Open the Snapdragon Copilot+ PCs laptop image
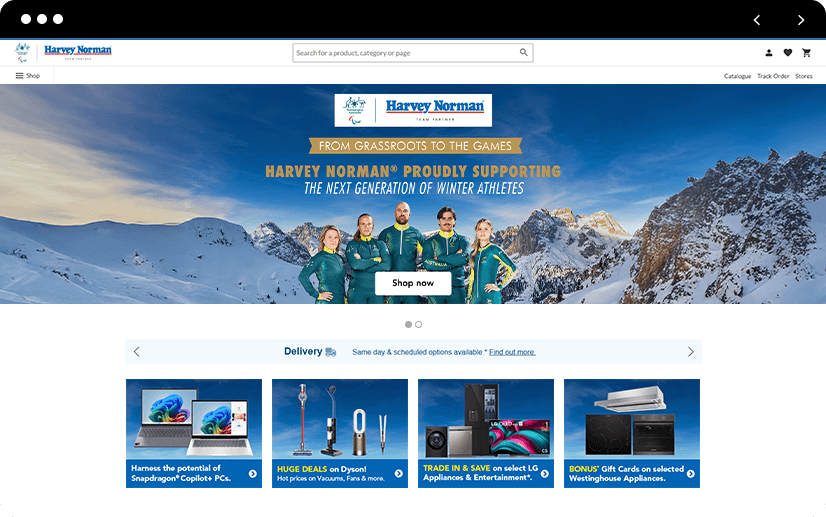The width and height of the screenshot is (826, 517). 194,419
